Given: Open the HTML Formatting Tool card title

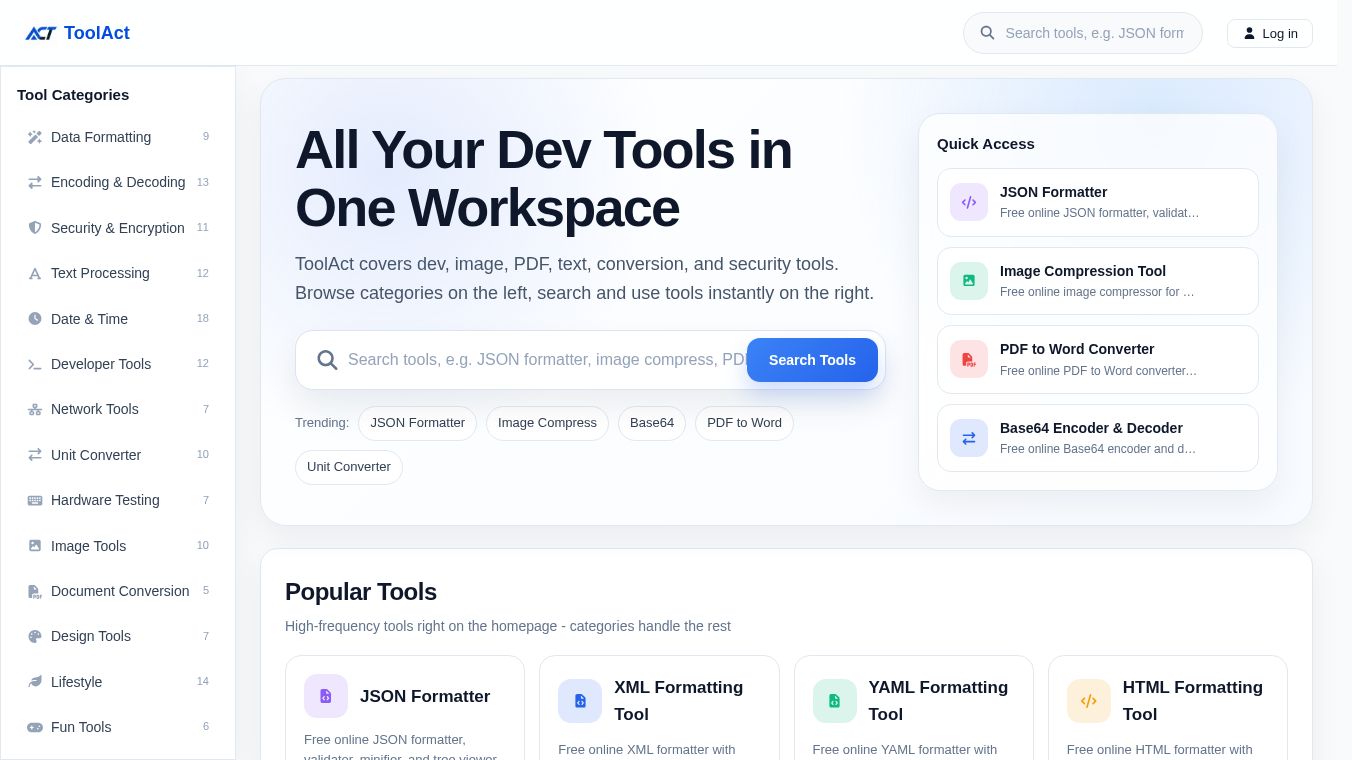Looking at the screenshot, I should point(1193,701).
